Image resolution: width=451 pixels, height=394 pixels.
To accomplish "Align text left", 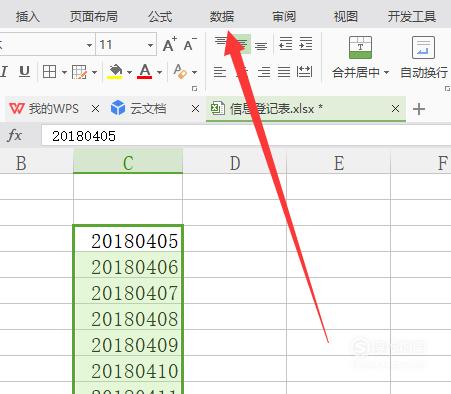I will 220,72.
